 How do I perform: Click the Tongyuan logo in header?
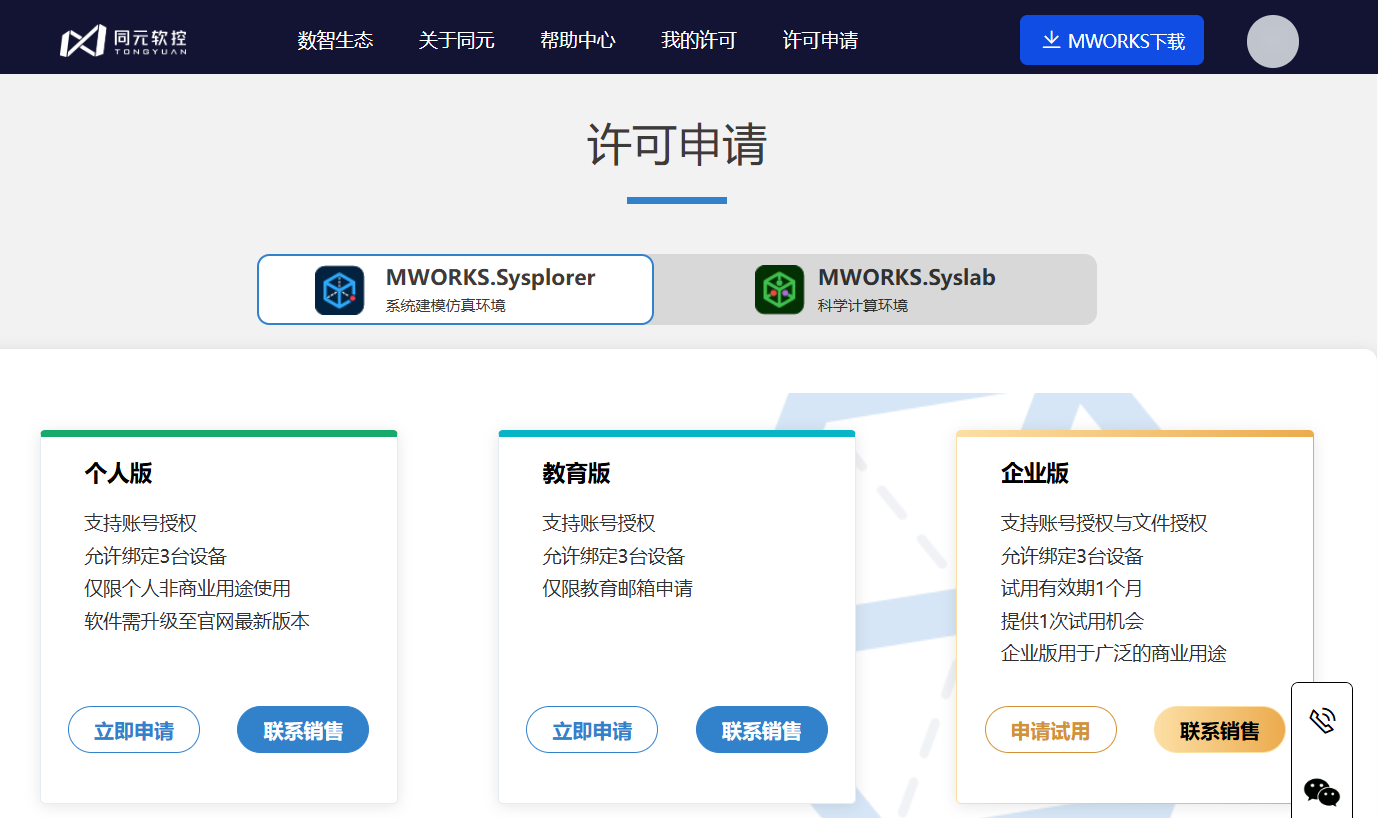pyautogui.click(x=123, y=40)
